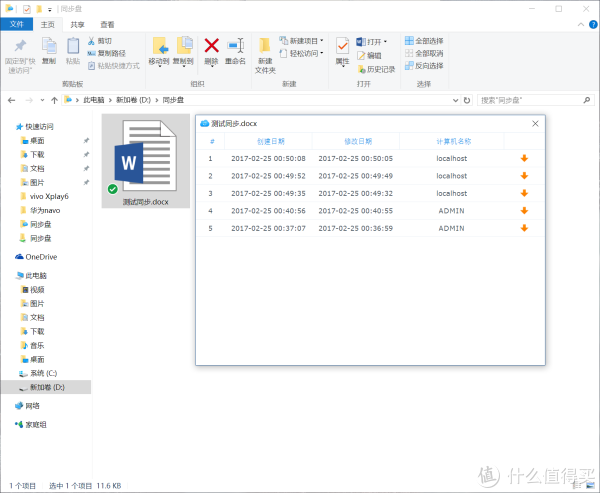Download version 4 with the orange arrow
Viewport: 600px width, 493px height.
(x=524, y=211)
